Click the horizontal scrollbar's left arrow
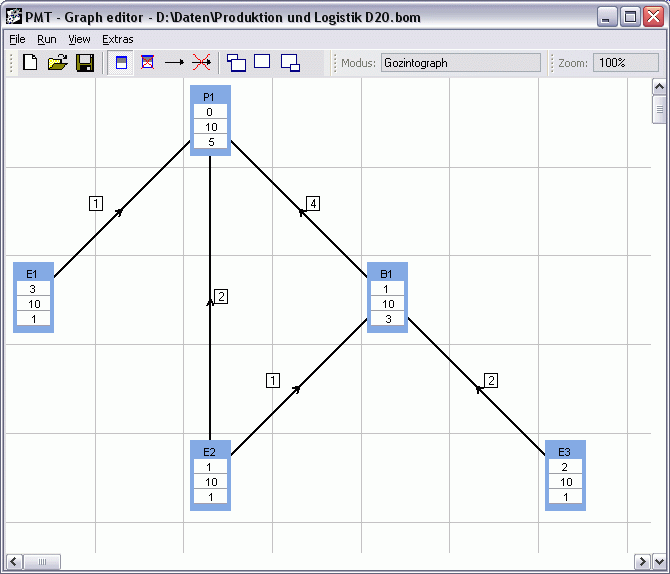The height and width of the screenshot is (574, 670). coord(14,561)
